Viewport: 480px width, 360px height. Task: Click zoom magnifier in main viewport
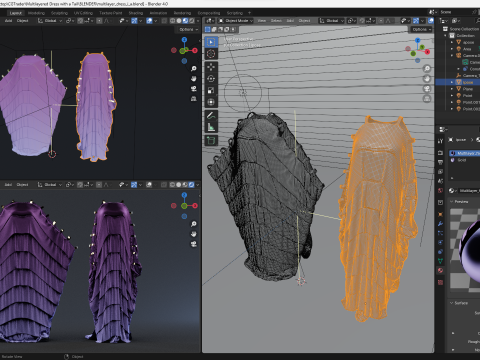click(x=427, y=69)
